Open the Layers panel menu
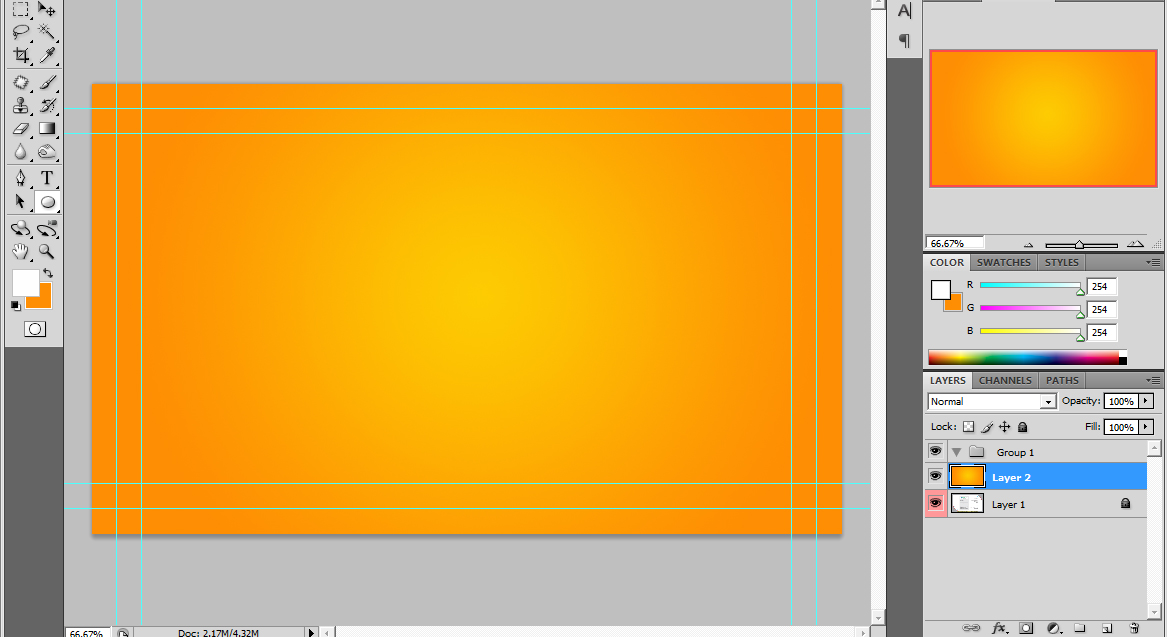Screen dimensions: 1167x637 pos(1154,380)
